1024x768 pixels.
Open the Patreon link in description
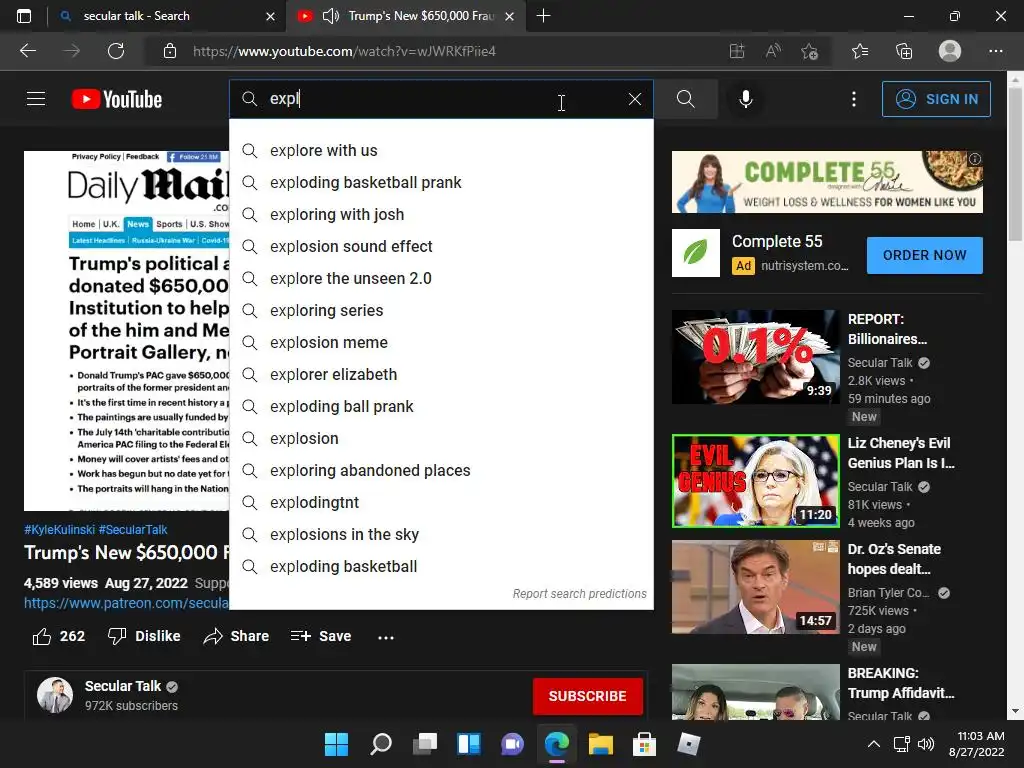coord(126,603)
